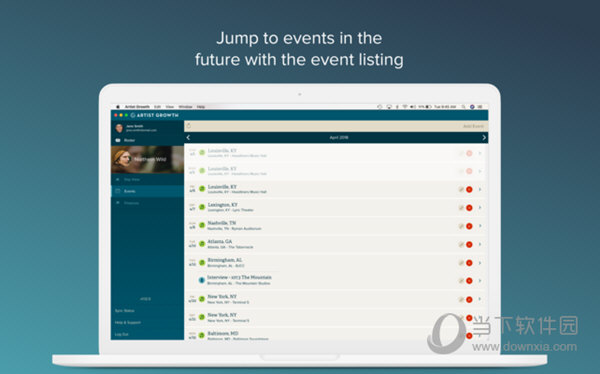Click the green show icon beside Atlanta, GA
Image resolution: width=600 pixels, height=374 pixels.
point(202,244)
